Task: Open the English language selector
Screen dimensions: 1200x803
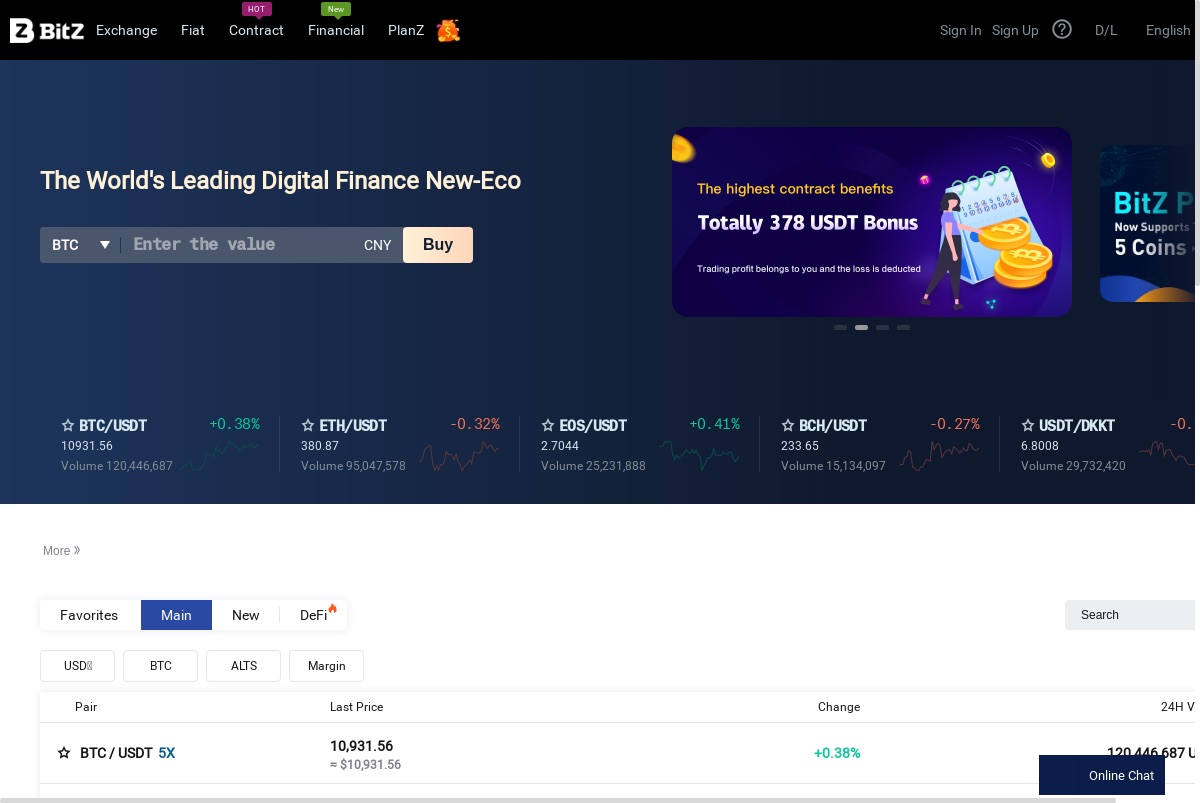Action: coord(1168,30)
